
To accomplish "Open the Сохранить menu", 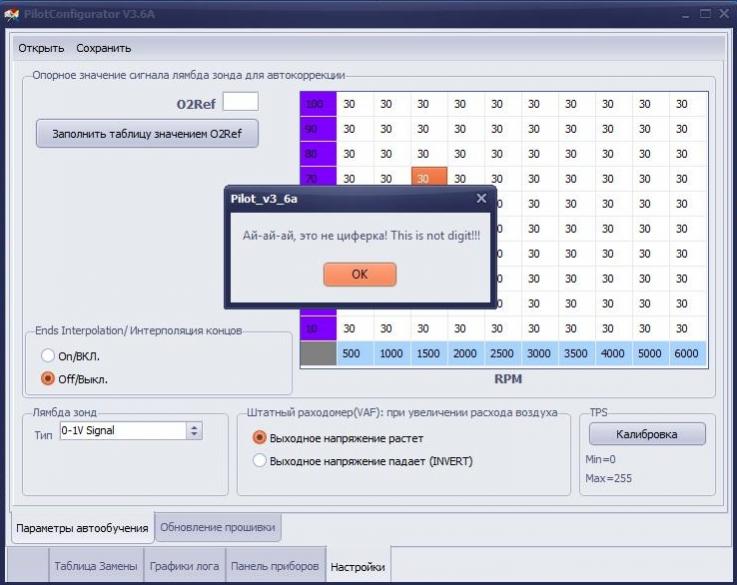I will tap(103, 48).
